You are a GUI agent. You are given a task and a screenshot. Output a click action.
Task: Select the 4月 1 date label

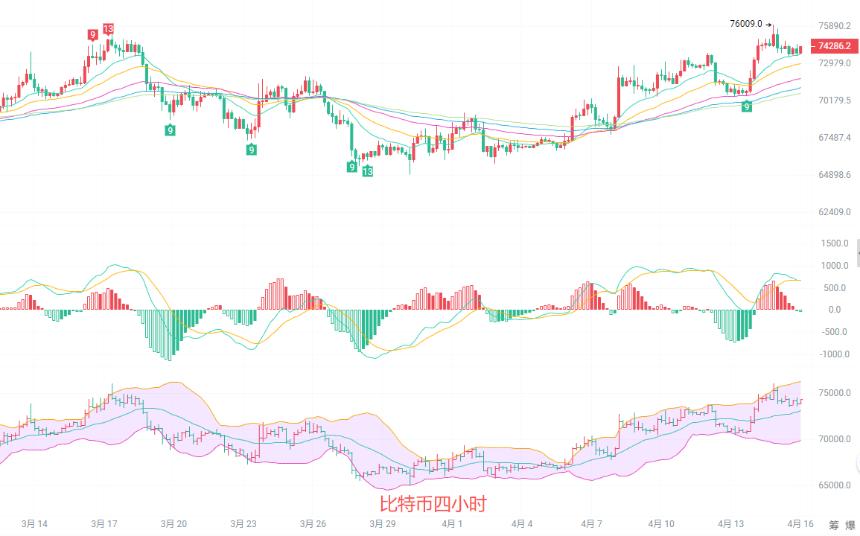pos(452,524)
